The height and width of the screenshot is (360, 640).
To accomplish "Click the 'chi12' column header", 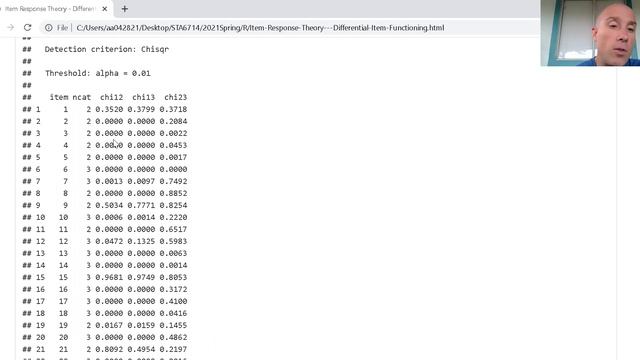I will coord(111,97).
